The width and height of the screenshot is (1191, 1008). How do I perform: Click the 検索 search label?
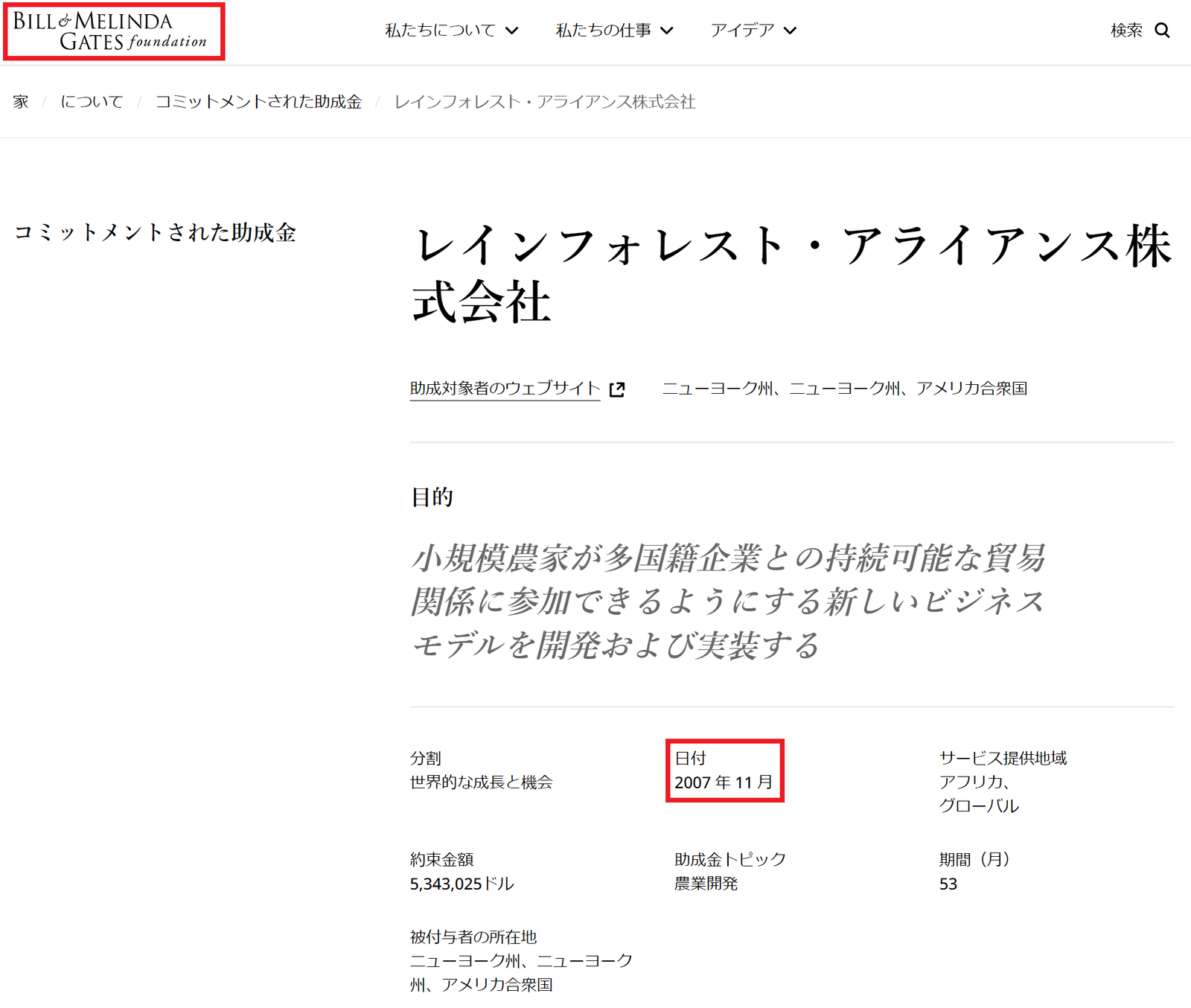[x=1126, y=31]
